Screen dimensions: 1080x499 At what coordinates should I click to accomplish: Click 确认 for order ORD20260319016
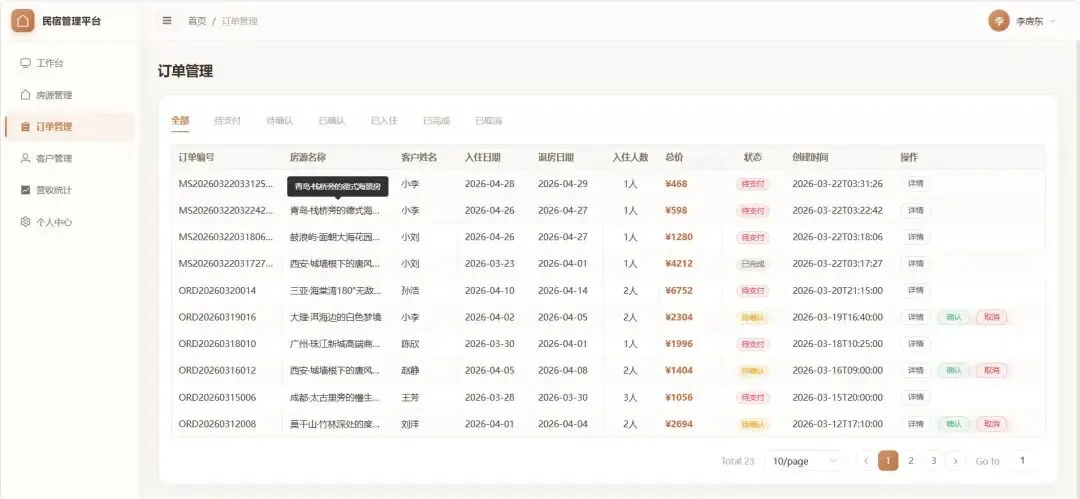pos(954,317)
